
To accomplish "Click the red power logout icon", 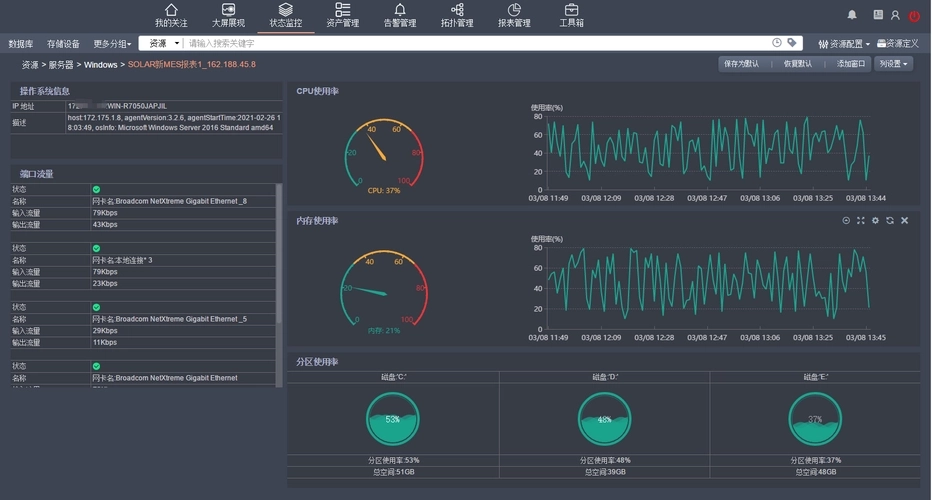I will (x=914, y=16).
